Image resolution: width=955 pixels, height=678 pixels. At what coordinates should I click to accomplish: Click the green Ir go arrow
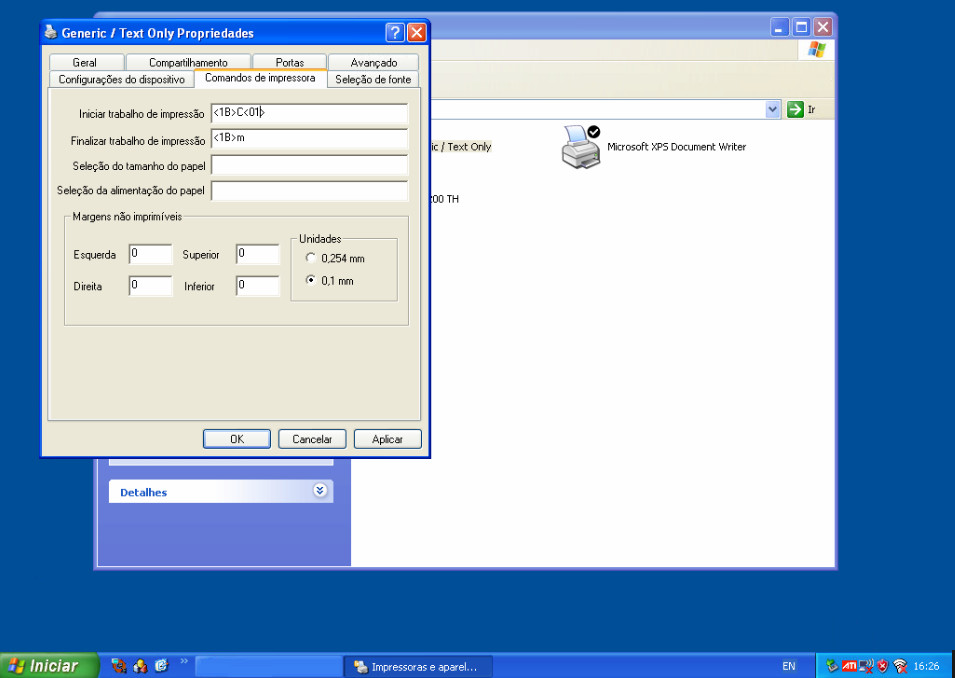pyautogui.click(x=796, y=109)
